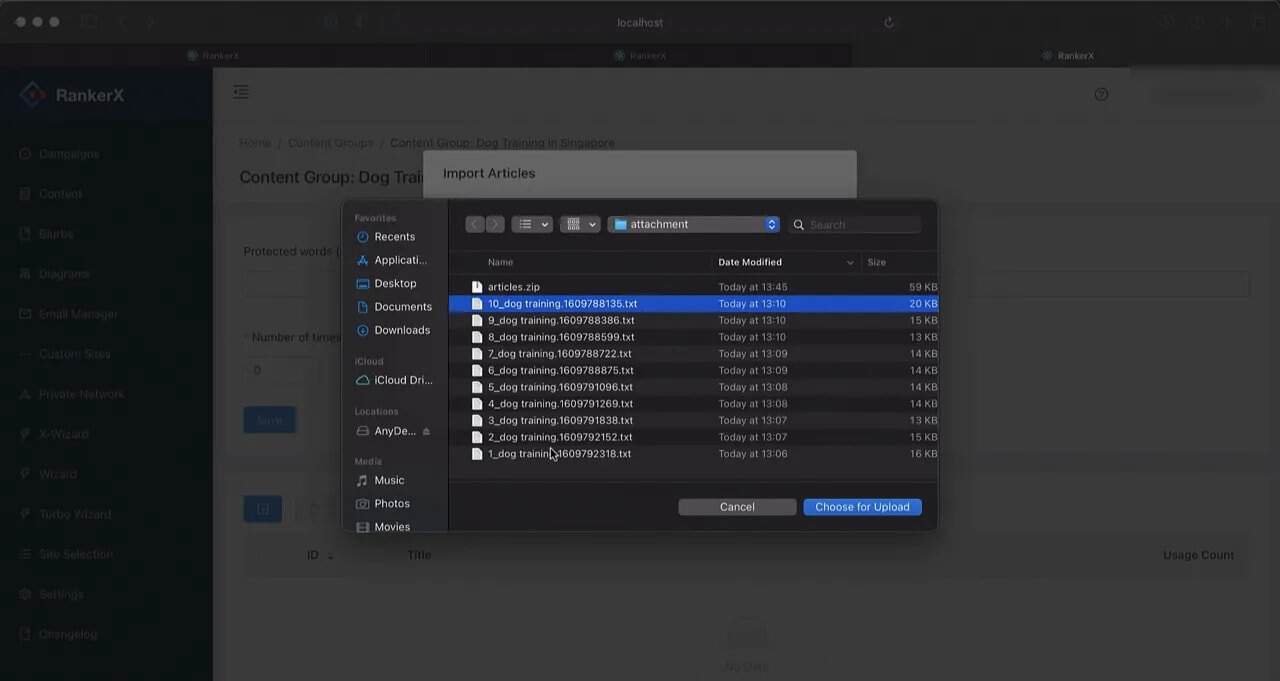Viewport: 1280px width, 681px height.
Task: Open Photos in the Media section
Action: [x=391, y=503]
